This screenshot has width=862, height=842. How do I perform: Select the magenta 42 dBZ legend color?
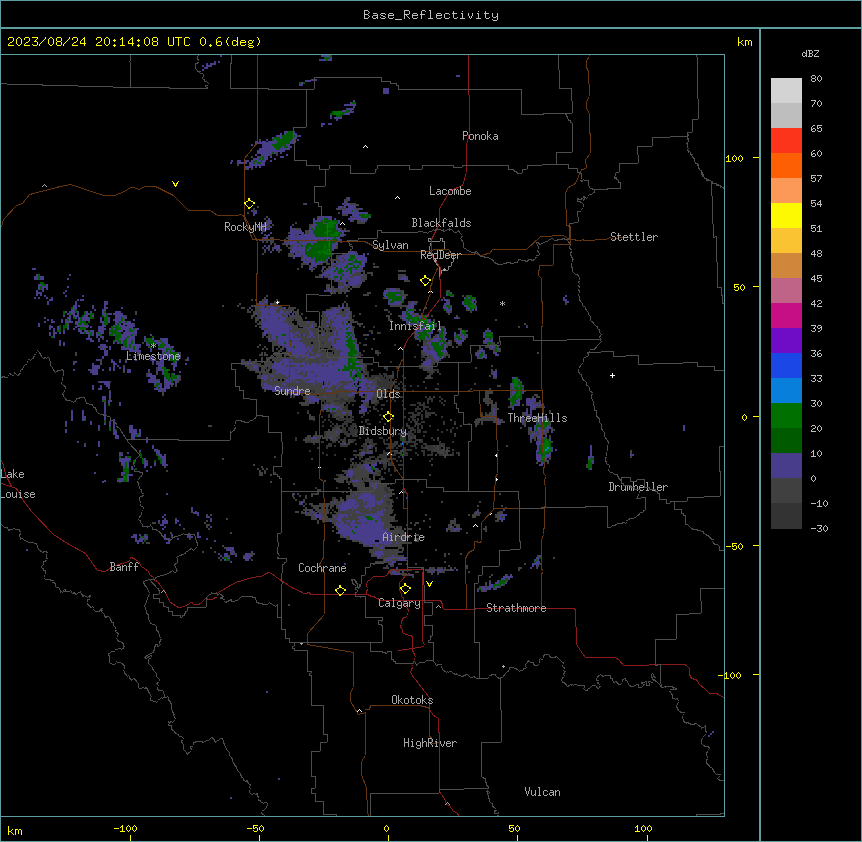click(x=786, y=315)
